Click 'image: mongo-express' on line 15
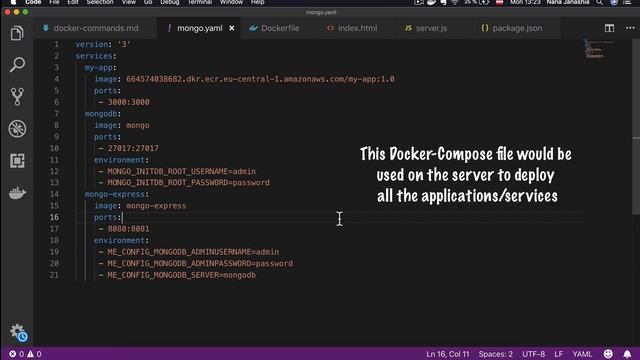Image resolution: width=640 pixels, height=360 pixels. [x=140, y=206]
